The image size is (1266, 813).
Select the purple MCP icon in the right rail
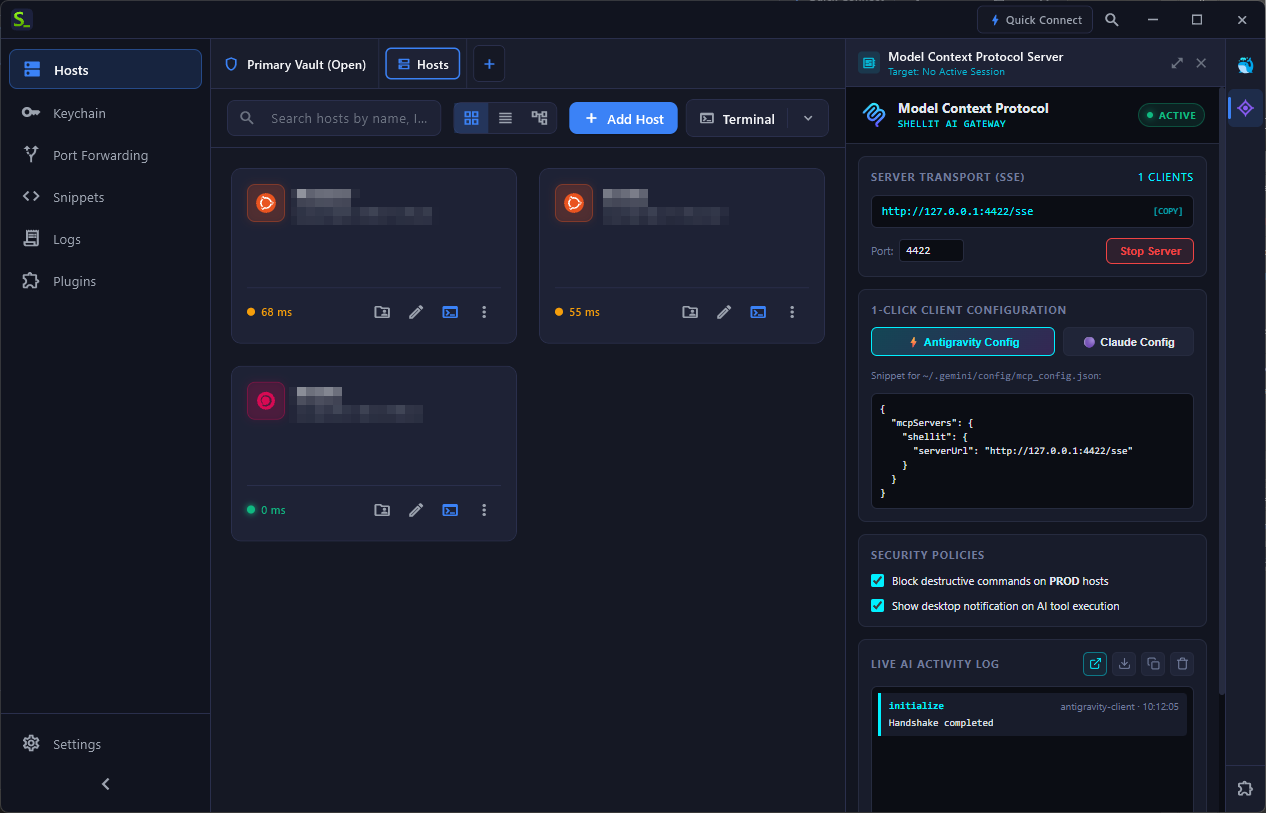click(1245, 108)
